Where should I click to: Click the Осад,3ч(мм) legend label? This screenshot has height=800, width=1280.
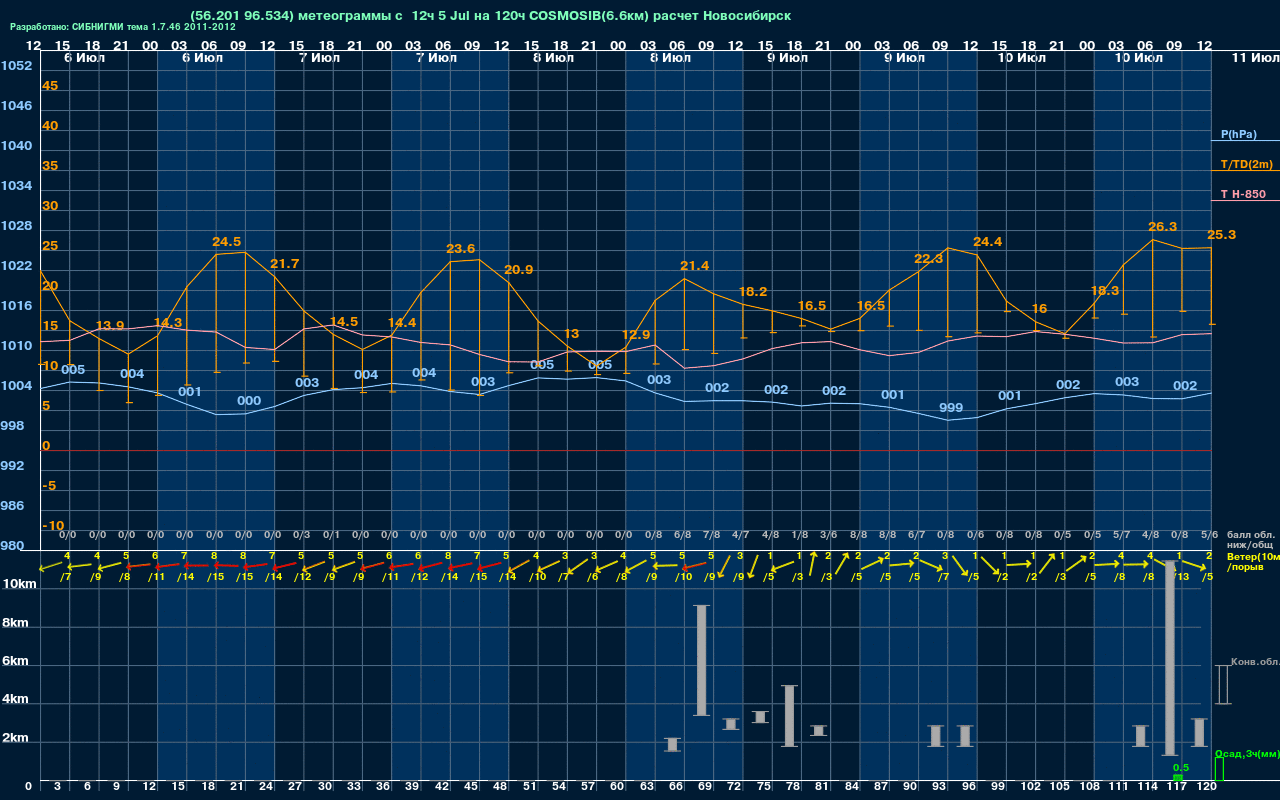pos(1246,753)
